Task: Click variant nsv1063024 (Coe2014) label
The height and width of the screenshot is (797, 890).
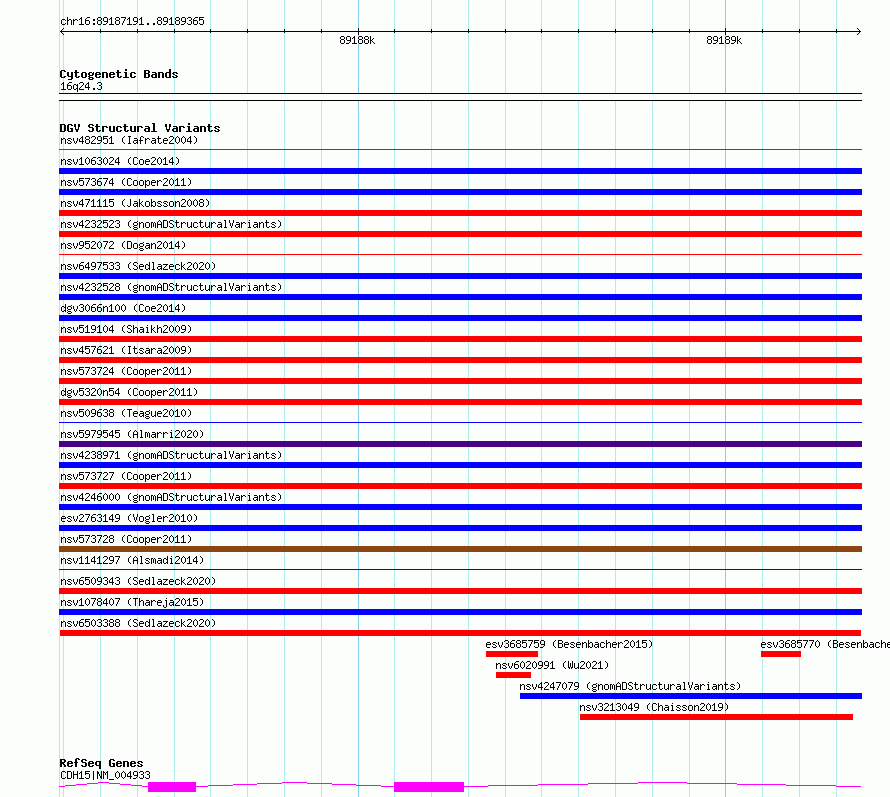Action: 120,161
